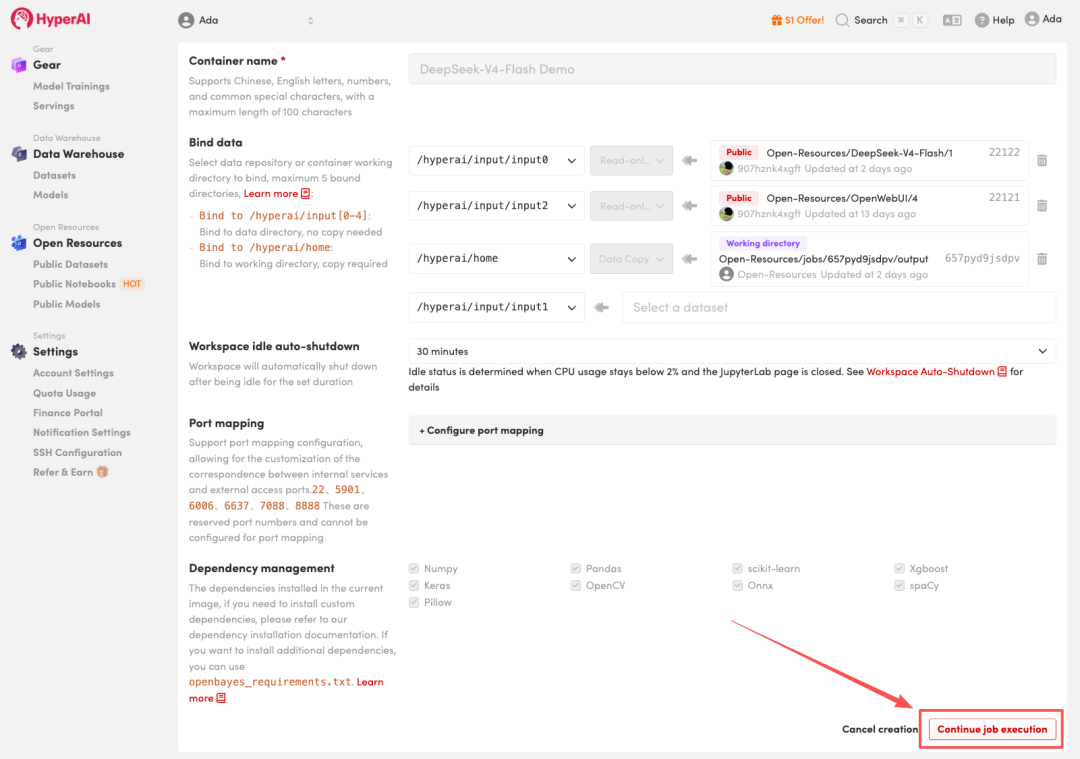Click the doc icon after Workspace Auto-Shutdown

tap(1002, 371)
